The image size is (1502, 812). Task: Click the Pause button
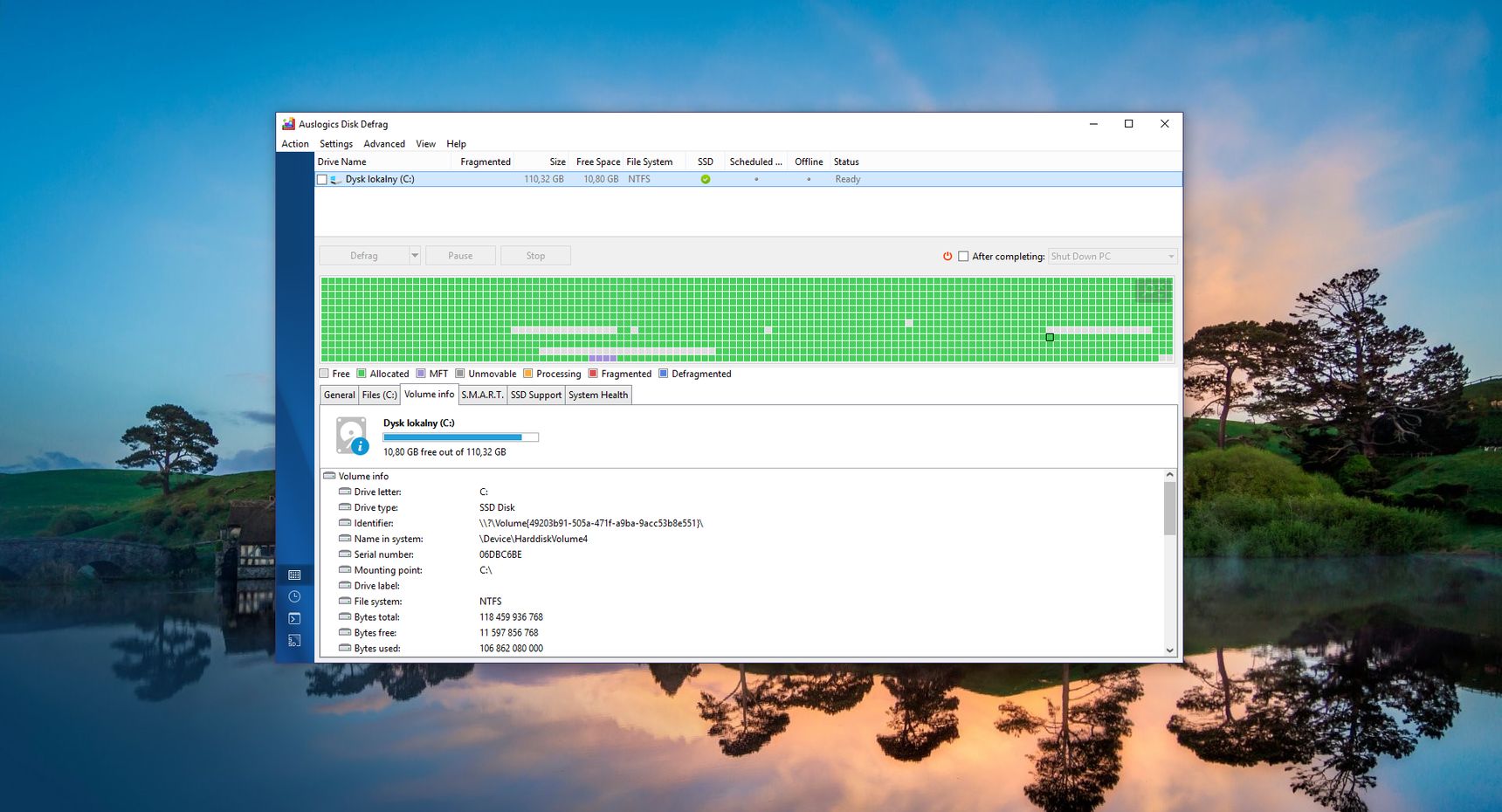(460, 256)
